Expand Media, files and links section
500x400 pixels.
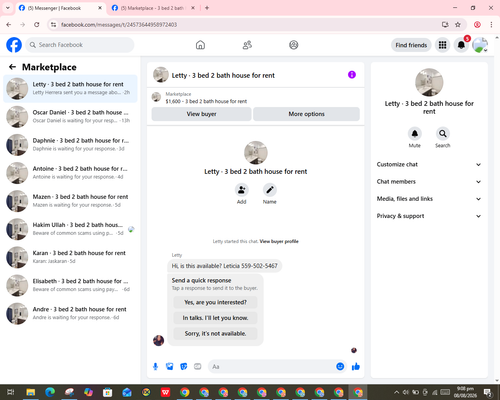coord(429,199)
